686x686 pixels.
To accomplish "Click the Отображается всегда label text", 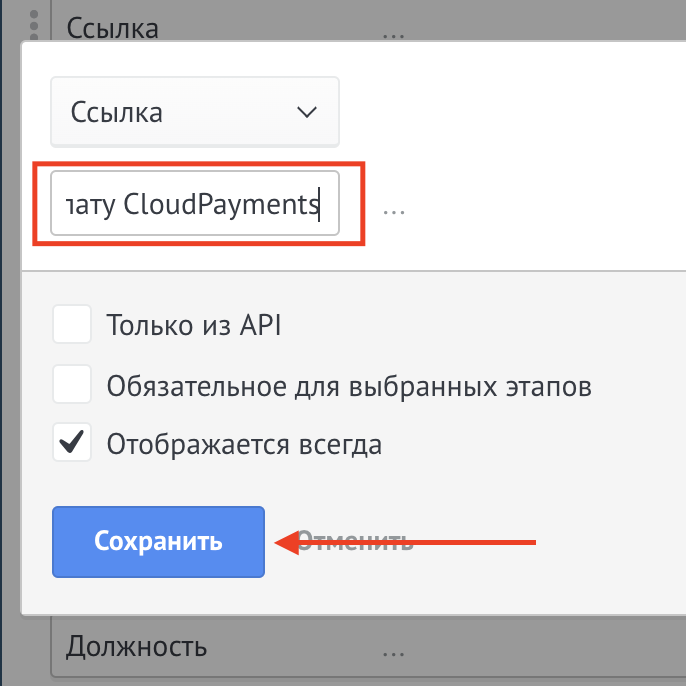I will (x=244, y=443).
